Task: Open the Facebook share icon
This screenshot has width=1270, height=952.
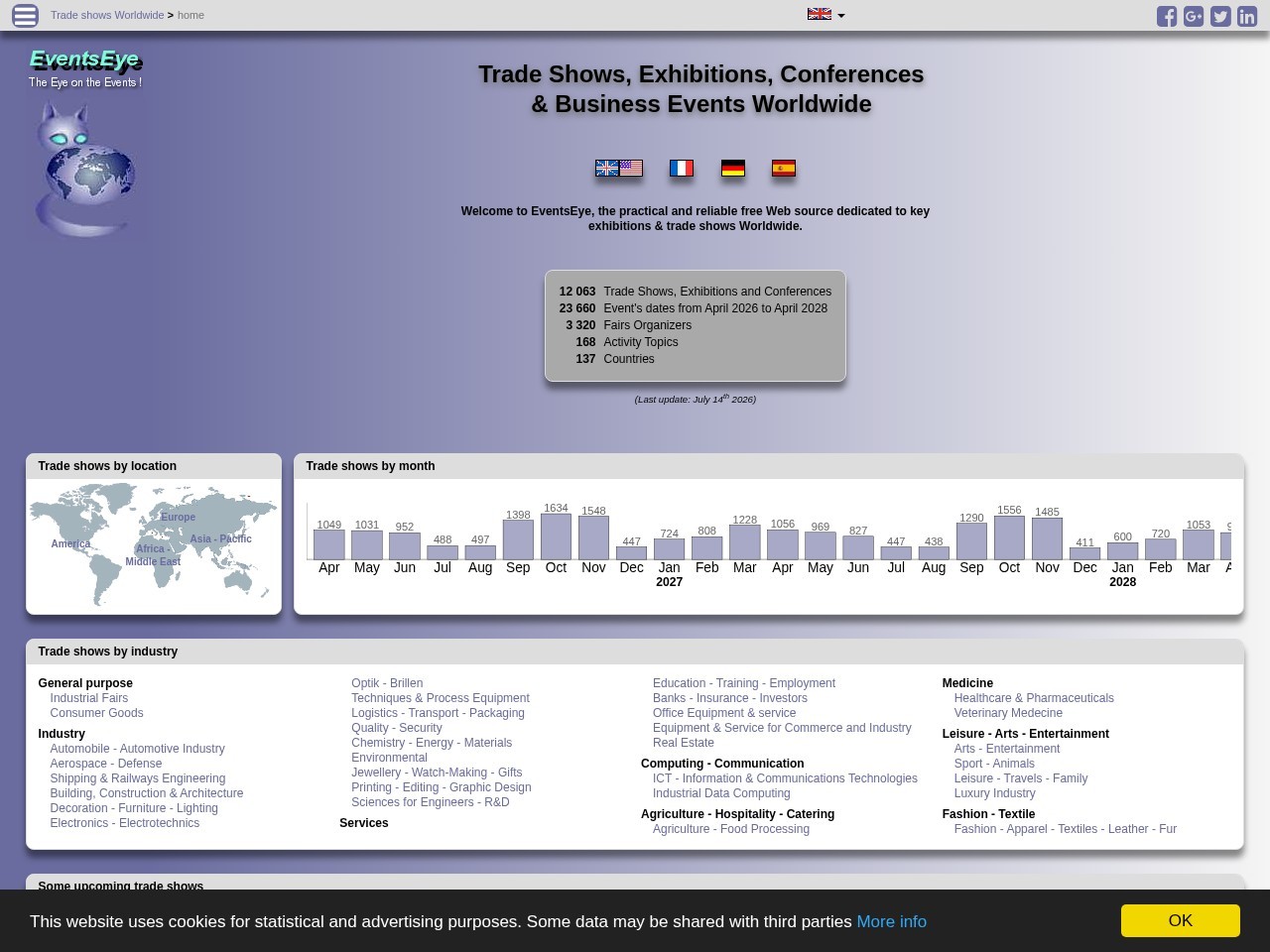Action: coord(1167,16)
